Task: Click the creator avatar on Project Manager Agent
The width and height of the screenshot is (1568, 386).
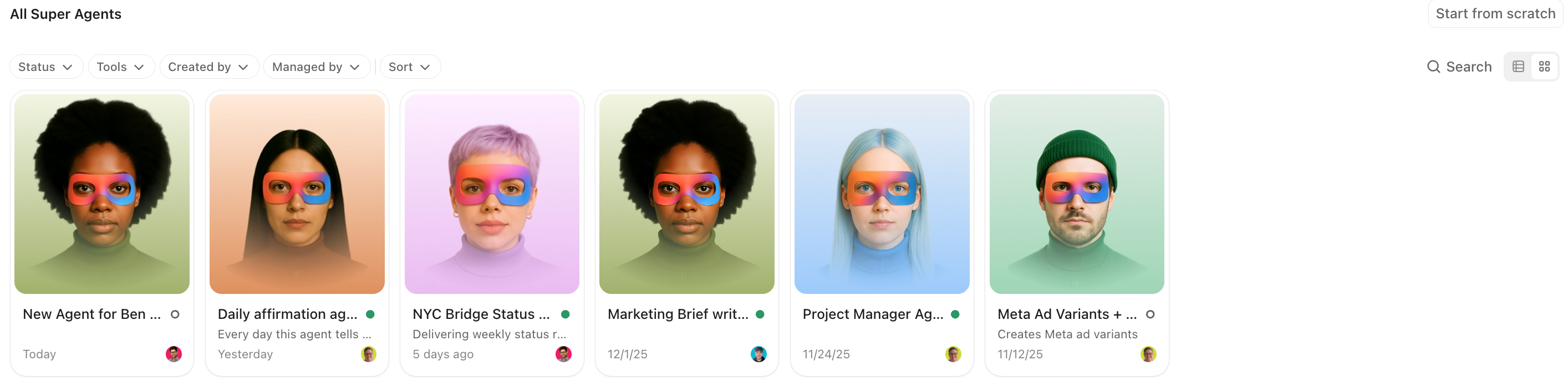Action: pos(954,354)
